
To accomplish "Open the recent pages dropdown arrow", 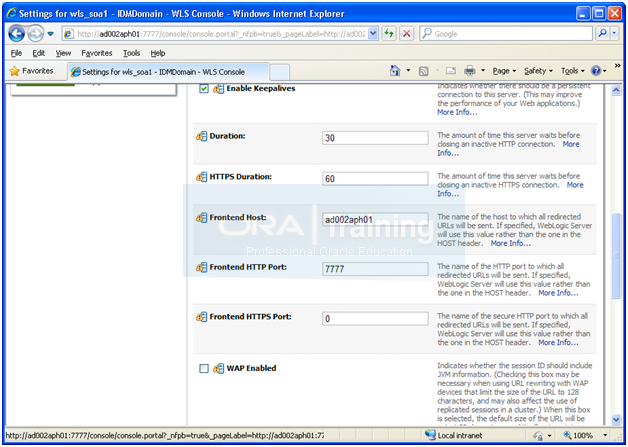I will pos(51,34).
